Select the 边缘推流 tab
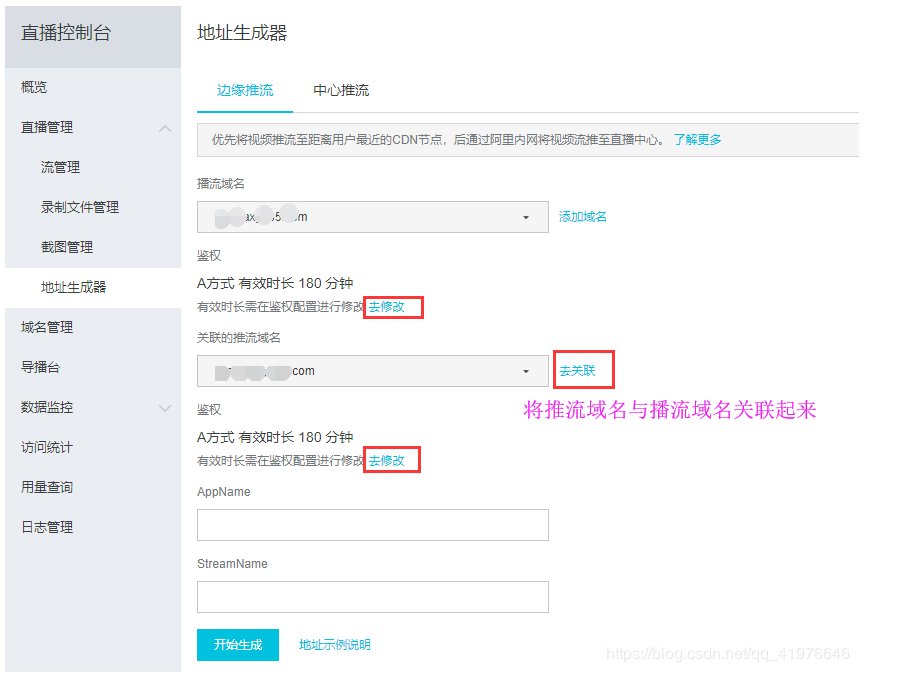913x689 pixels. pyautogui.click(x=244, y=89)
